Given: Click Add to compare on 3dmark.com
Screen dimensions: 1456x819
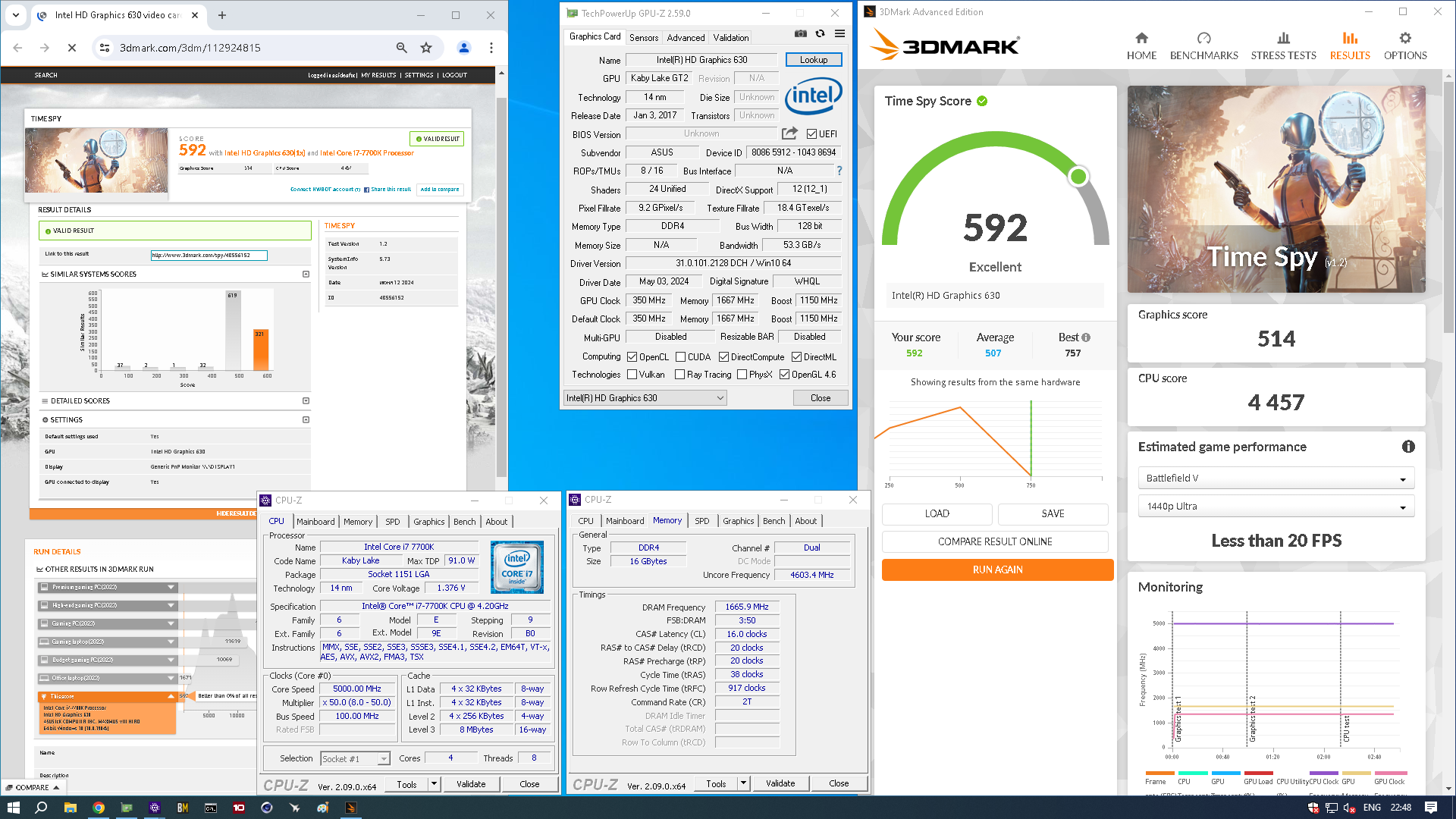Looking at the screenshot, I should 440,190.
